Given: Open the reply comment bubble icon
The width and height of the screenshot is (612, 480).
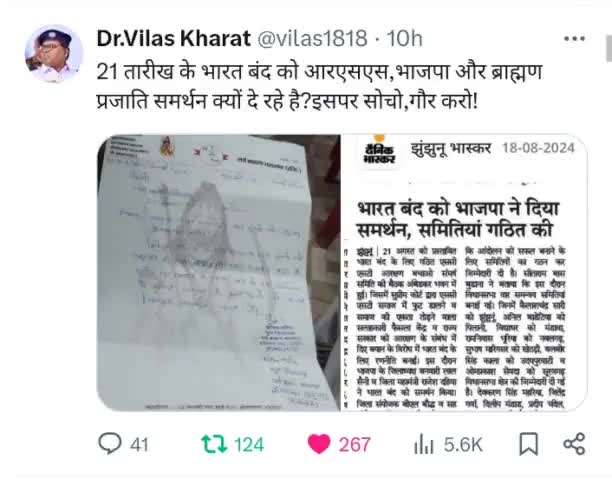Looking at the screenshot, I should coord(110,444).
